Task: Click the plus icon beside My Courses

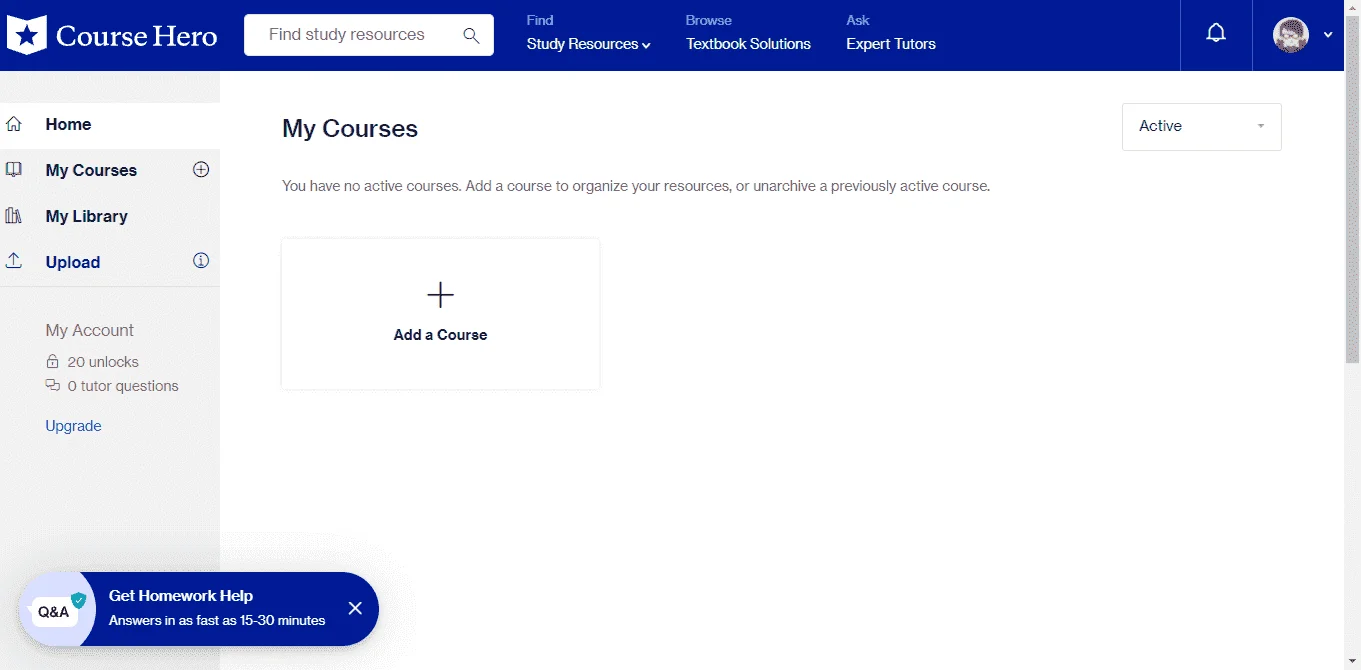Action: click(201, 169)
